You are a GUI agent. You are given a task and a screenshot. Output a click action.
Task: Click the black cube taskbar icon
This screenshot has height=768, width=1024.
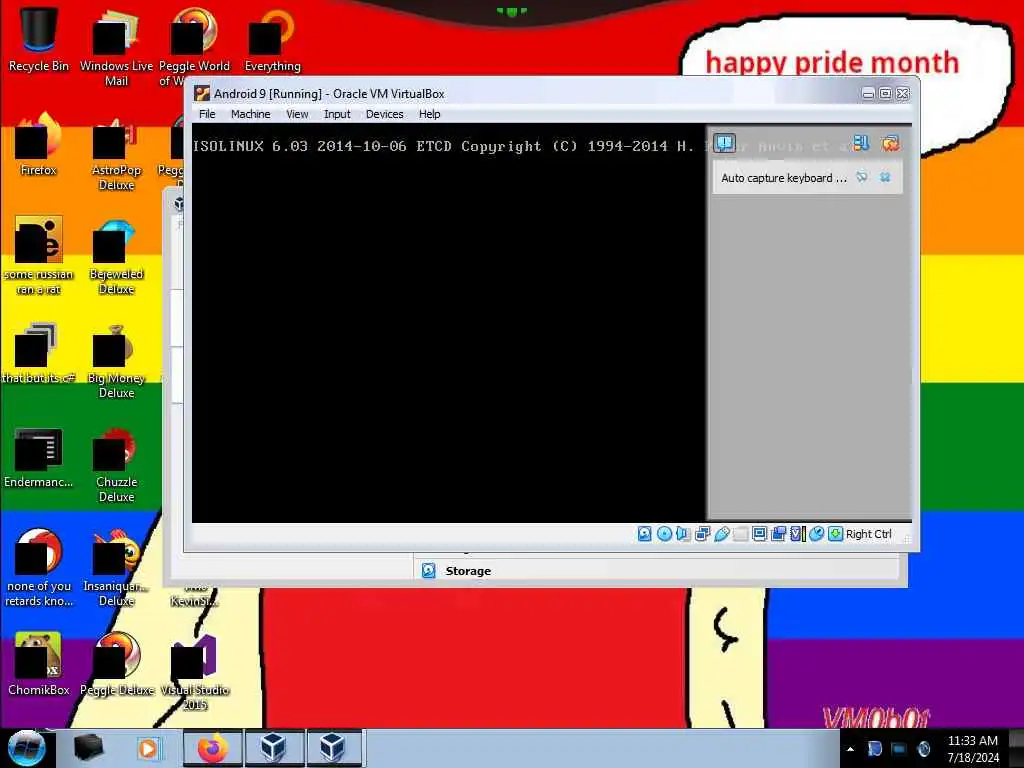click(88, 748)
